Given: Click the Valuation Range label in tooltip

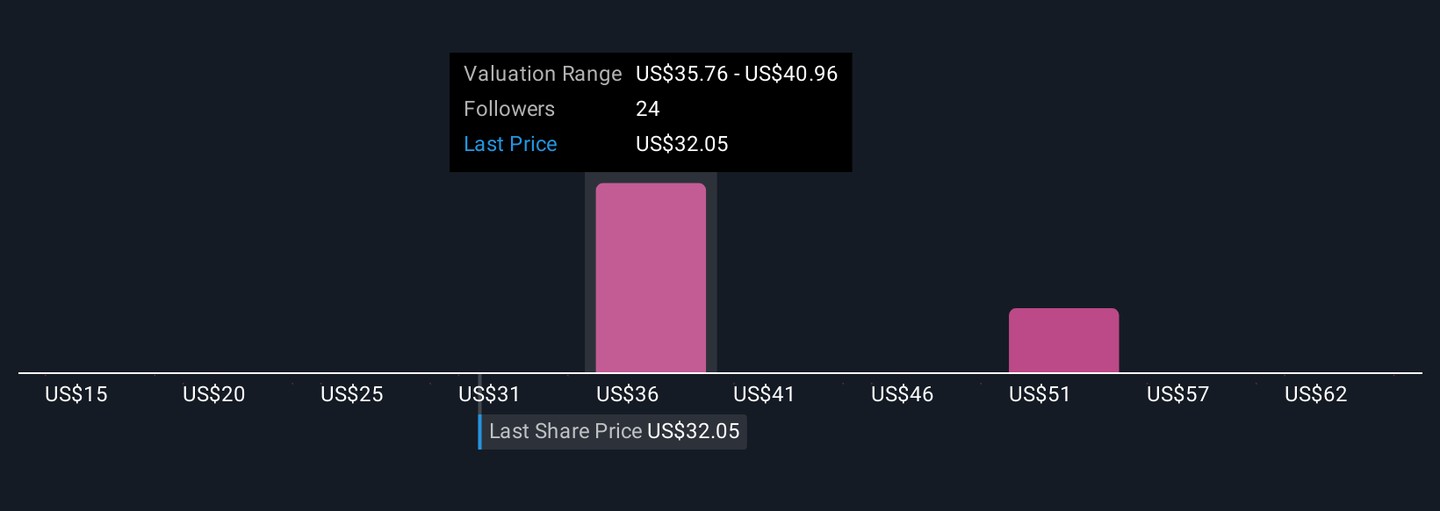Looking at the screenshot, I should (542, 74).
